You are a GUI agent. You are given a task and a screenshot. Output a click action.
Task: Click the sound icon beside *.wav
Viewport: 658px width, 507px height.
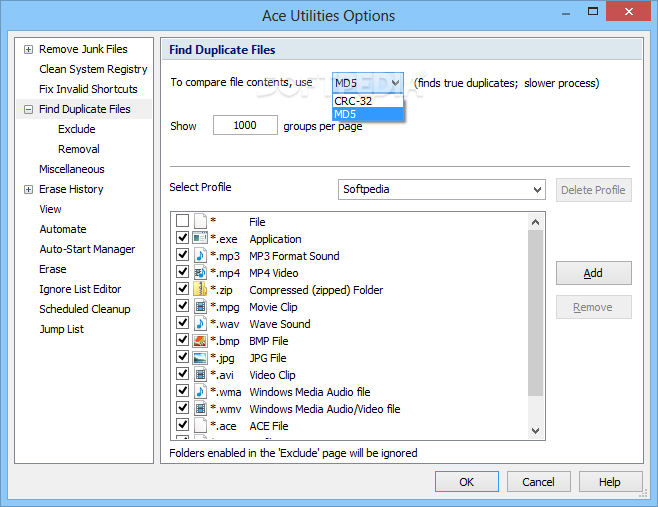pos(200,323)
